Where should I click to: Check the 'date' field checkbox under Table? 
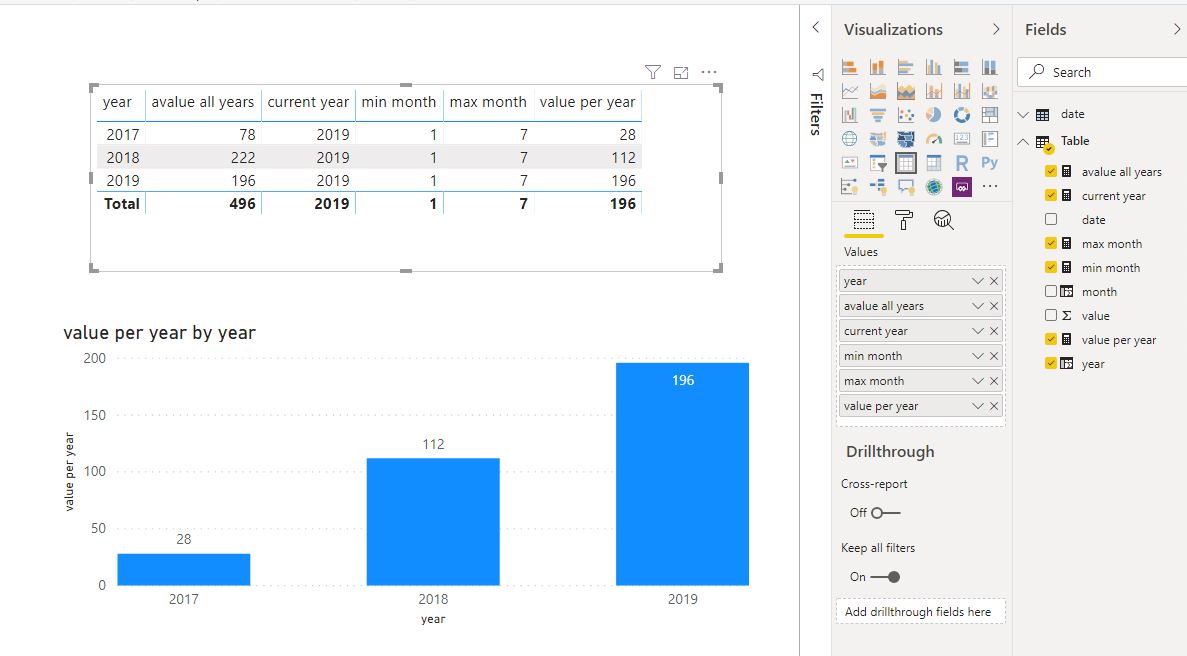[x=1051, y=219]
